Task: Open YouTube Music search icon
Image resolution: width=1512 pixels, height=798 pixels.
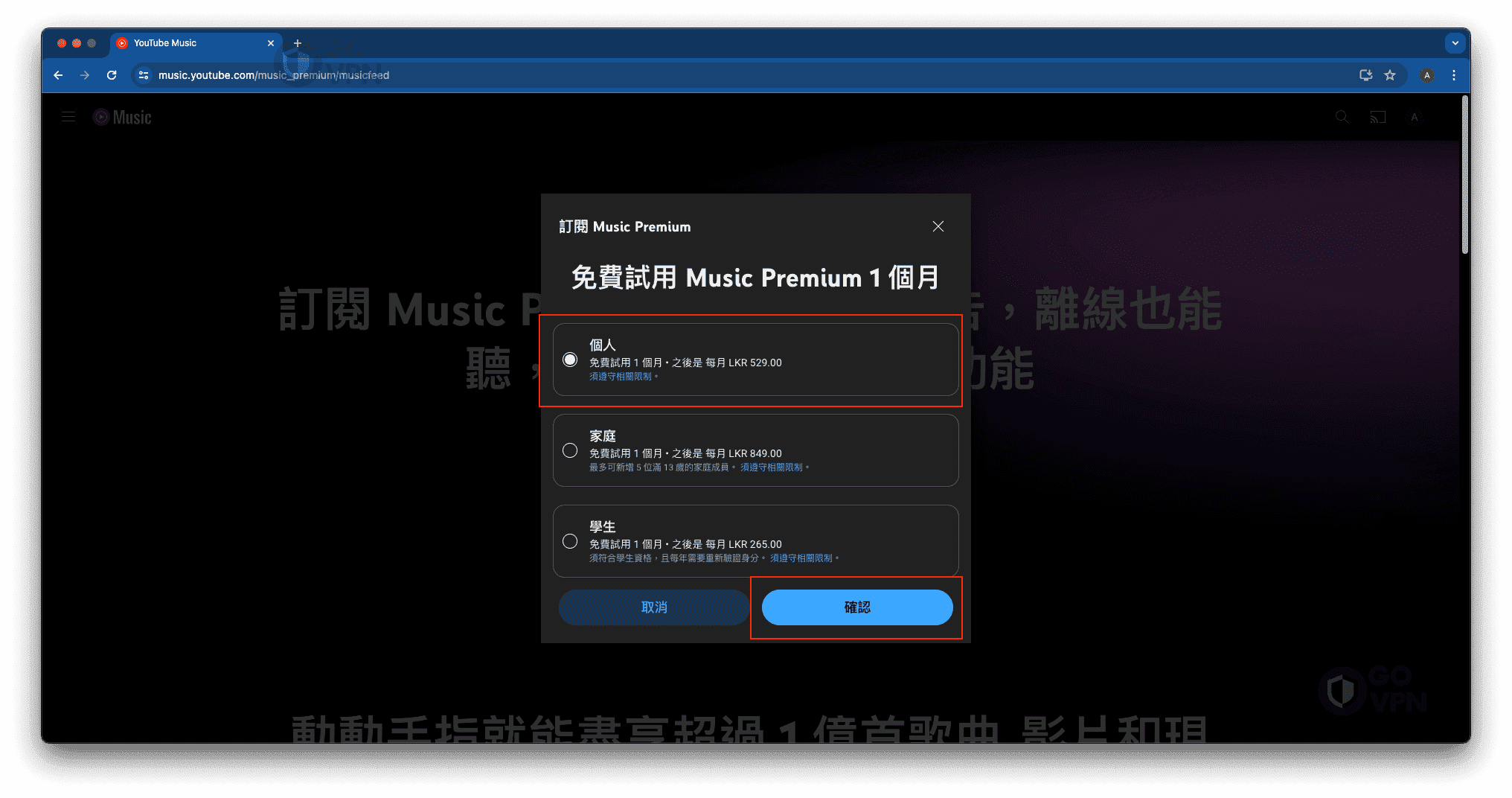Action: 1342,117
